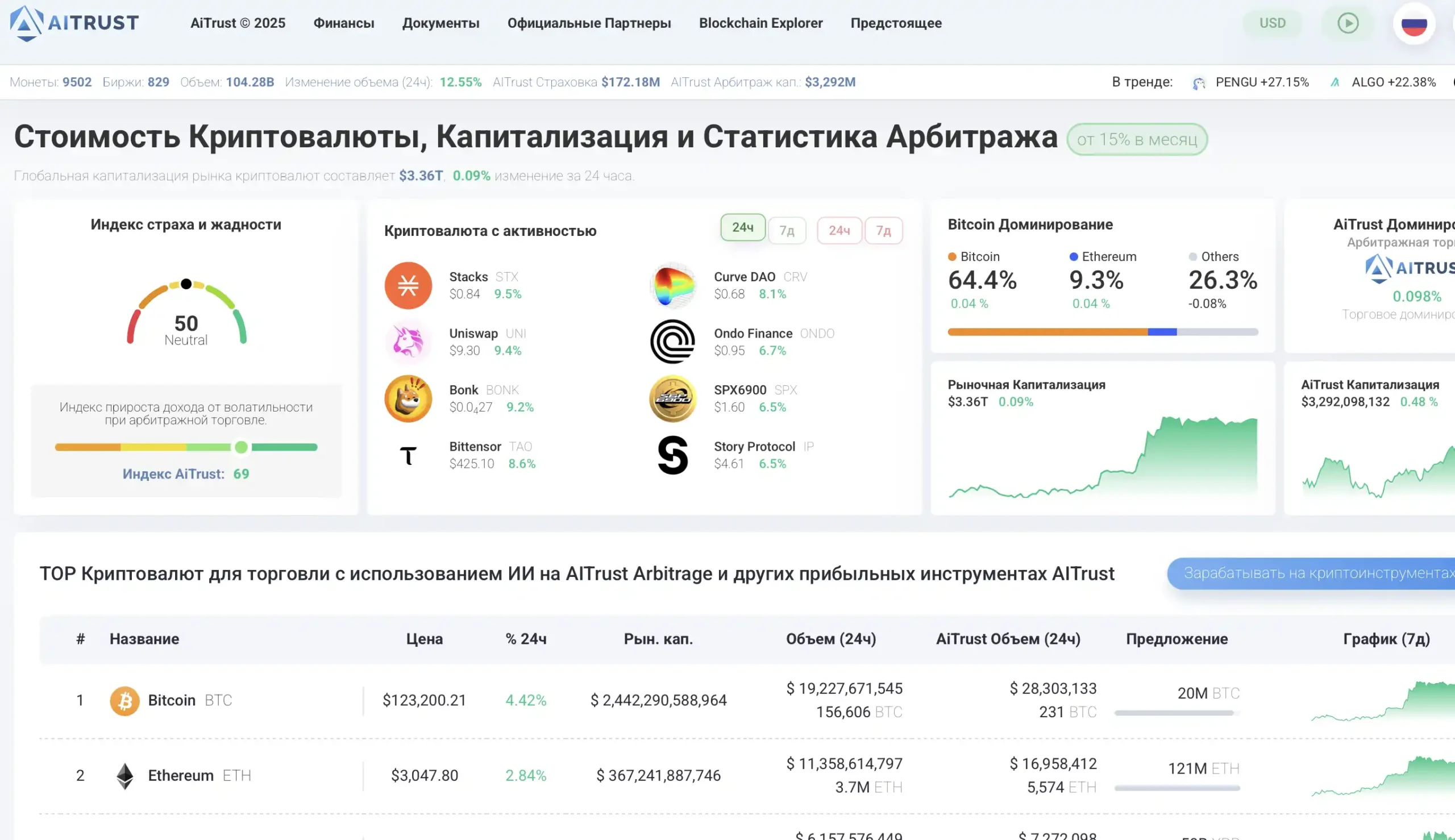
Task: Click the fear and greed gauge
Action: pyautogui.click(x=186, y=312)
